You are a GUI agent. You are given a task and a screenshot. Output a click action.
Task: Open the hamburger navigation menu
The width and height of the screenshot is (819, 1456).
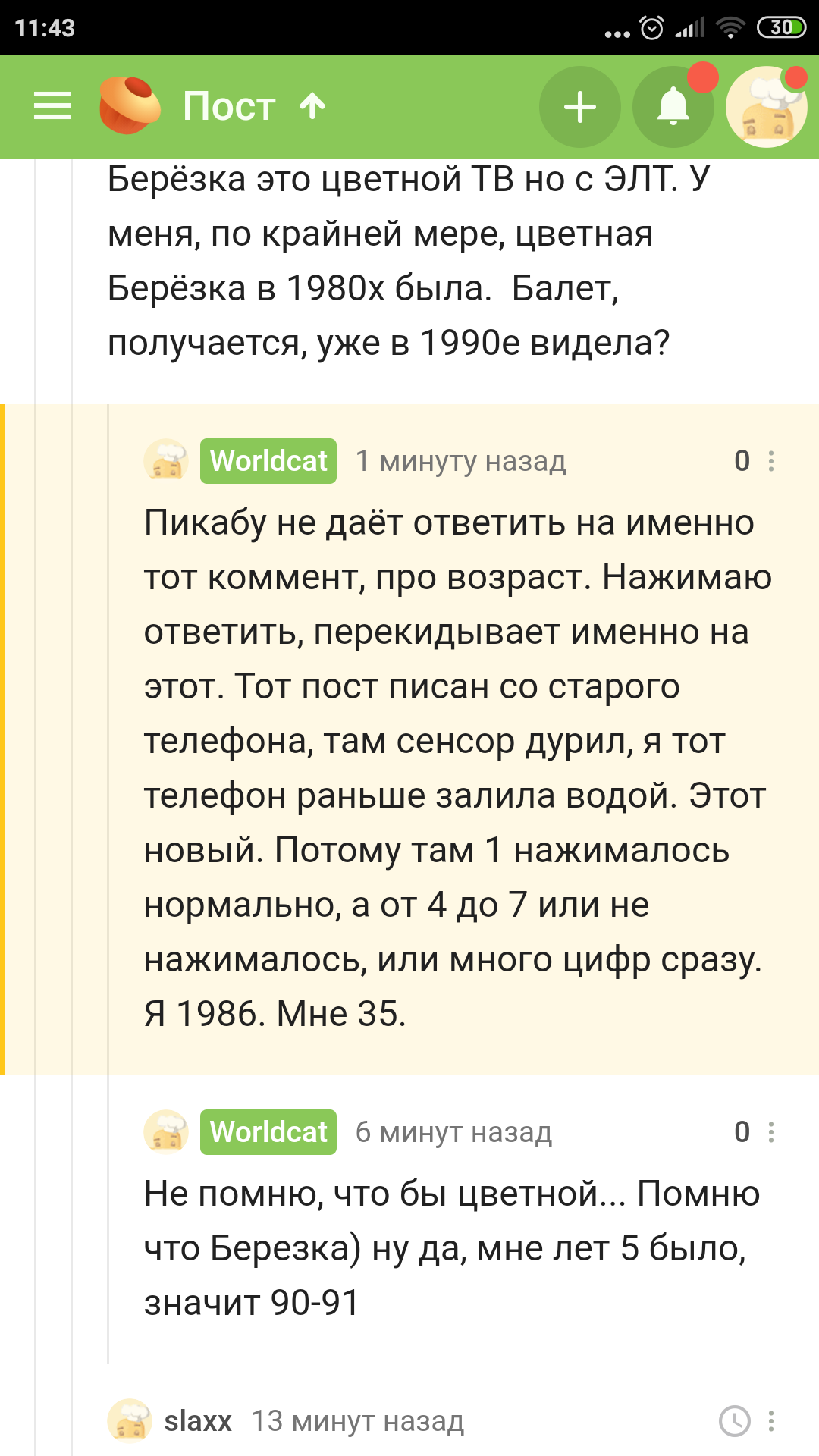(52, 106)
